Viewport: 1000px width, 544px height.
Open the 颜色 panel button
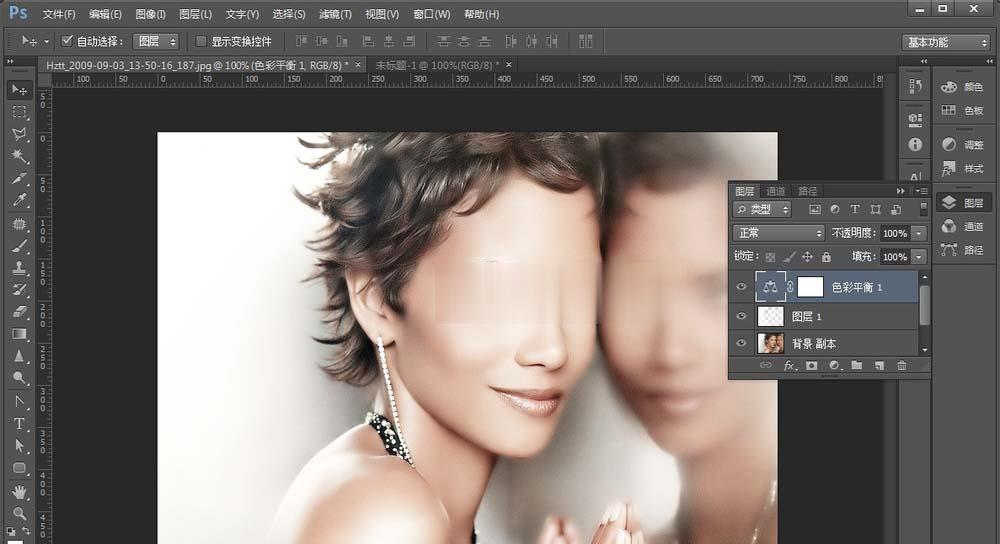click(x=963, y=87)
